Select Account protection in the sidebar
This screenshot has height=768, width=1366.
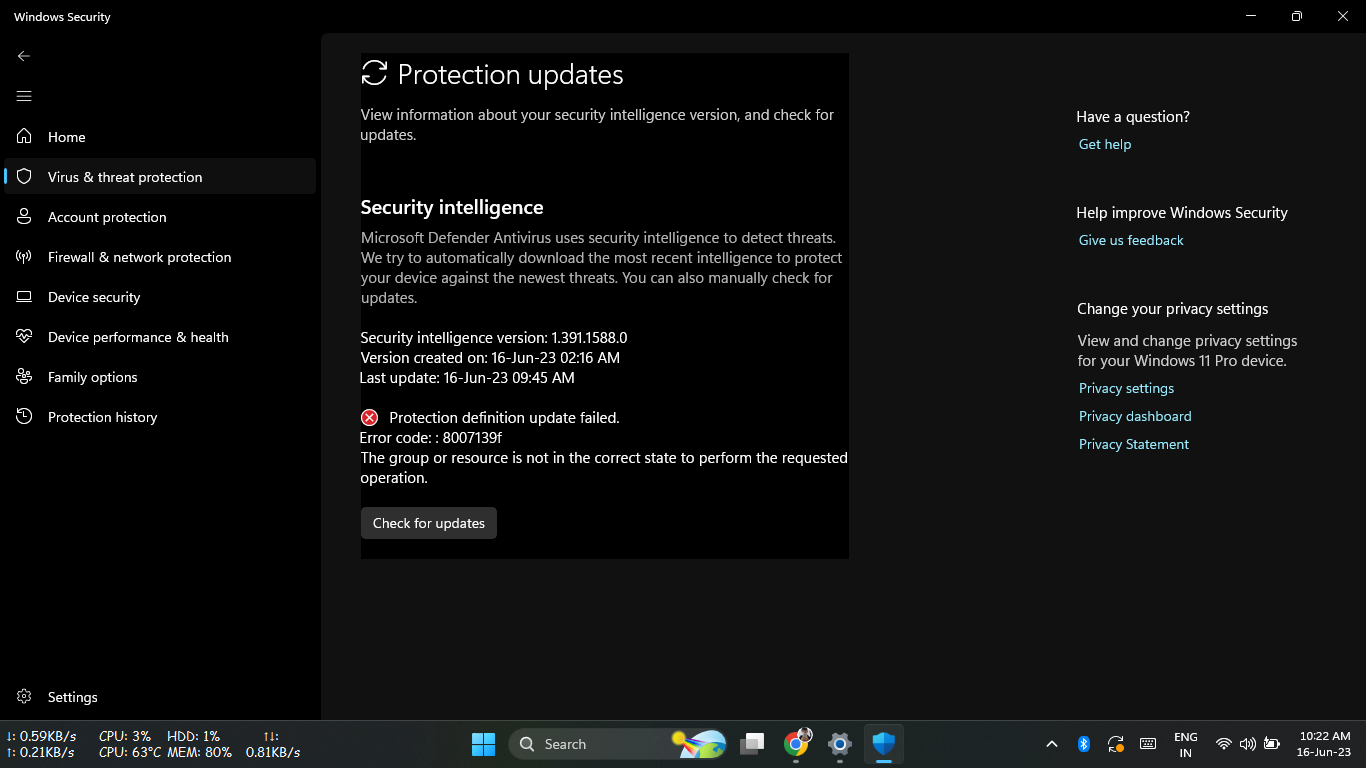pos(107,217)
